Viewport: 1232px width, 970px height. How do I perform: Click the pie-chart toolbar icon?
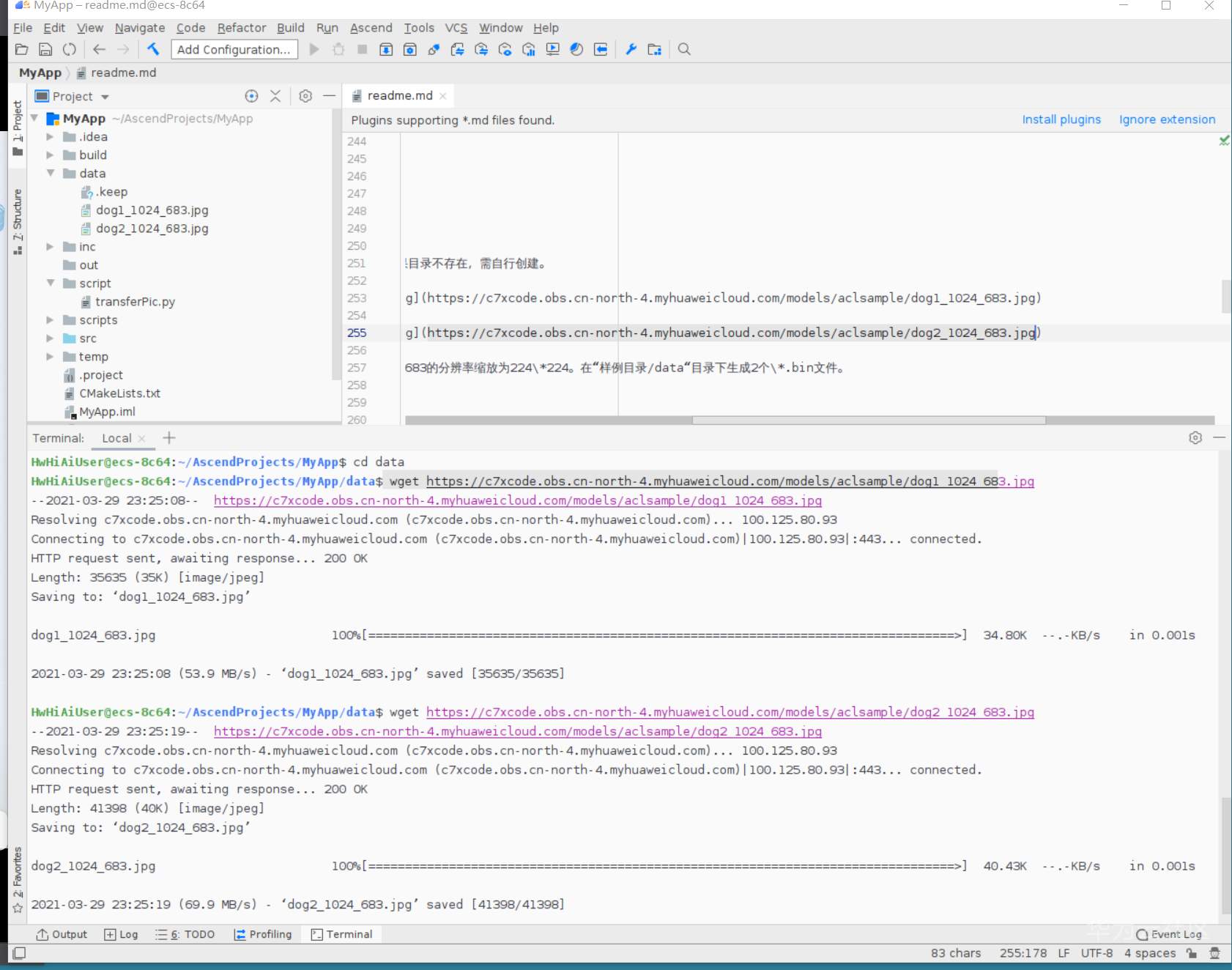(x=576, y=49)
